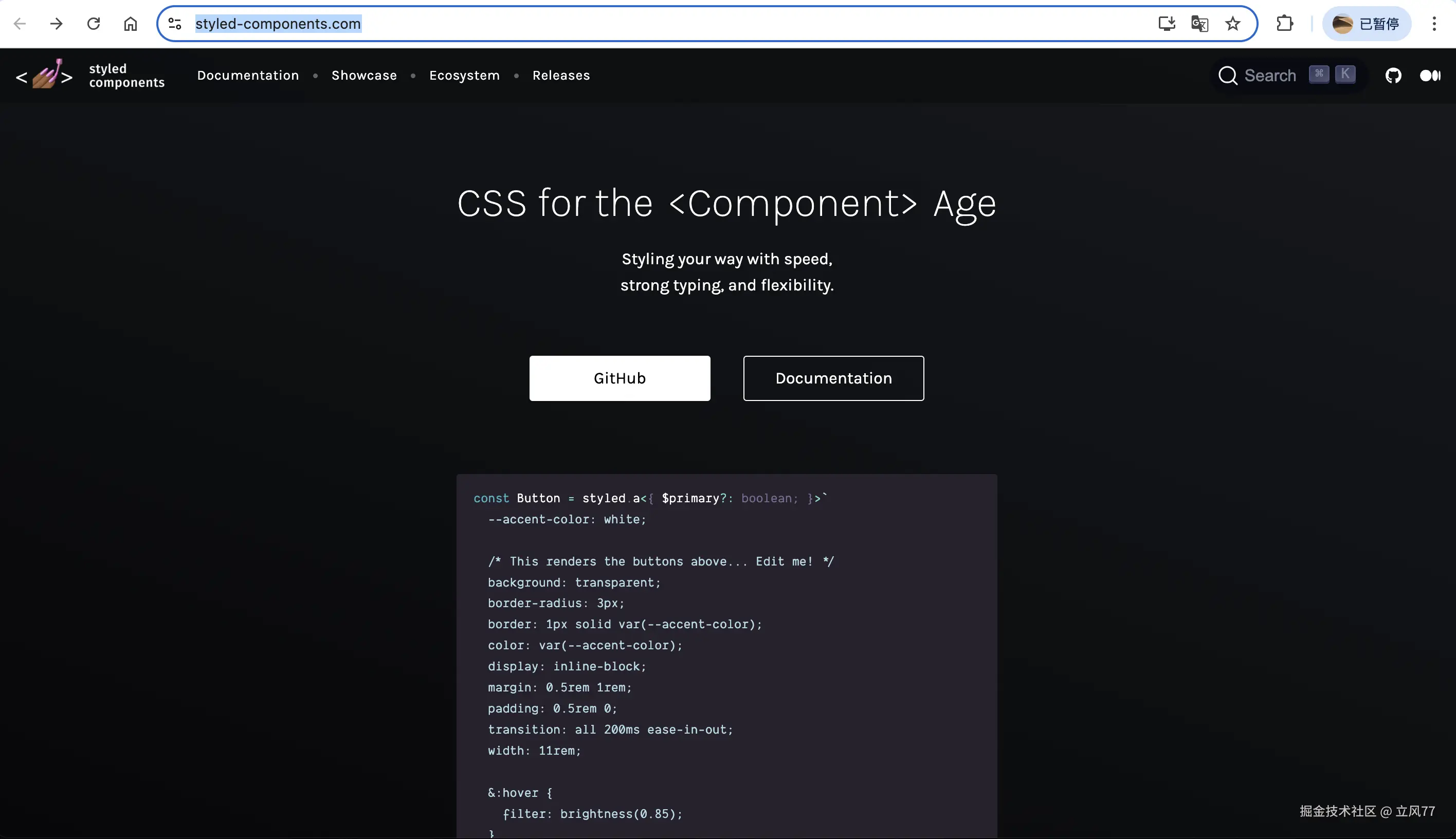The width and height of the screenshot is (1456, 839).
Task: Open the GitHub icon in site header
Action: click(x=1393, y=76)
